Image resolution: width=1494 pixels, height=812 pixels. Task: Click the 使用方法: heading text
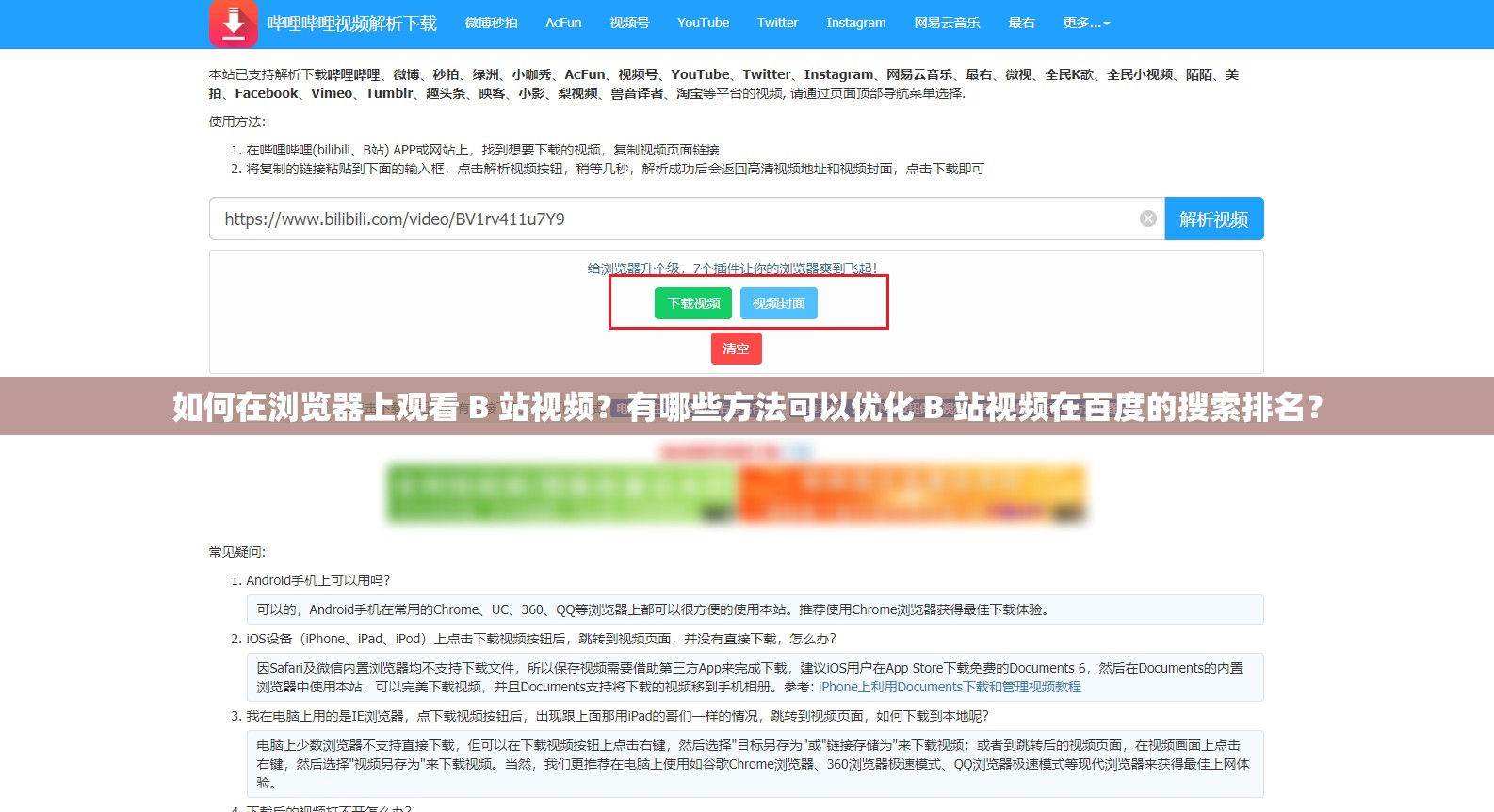237,122
